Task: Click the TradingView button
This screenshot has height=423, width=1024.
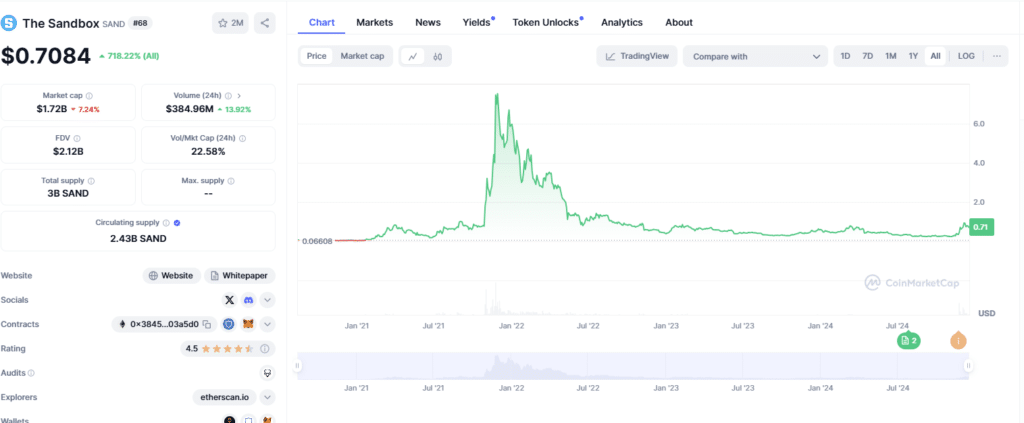Action: coord(637,56)
